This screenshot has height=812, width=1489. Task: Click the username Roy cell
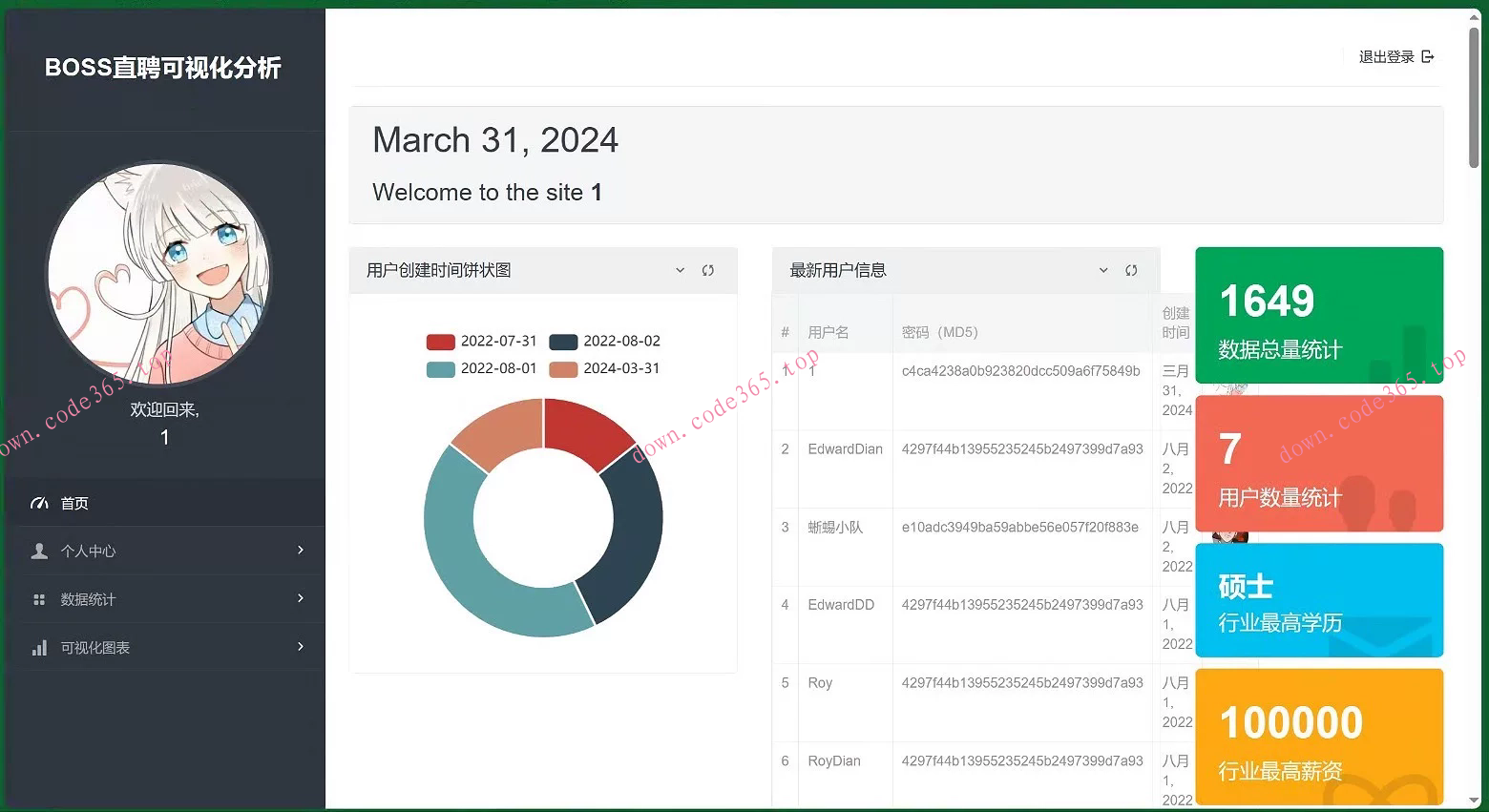(820, 683)
